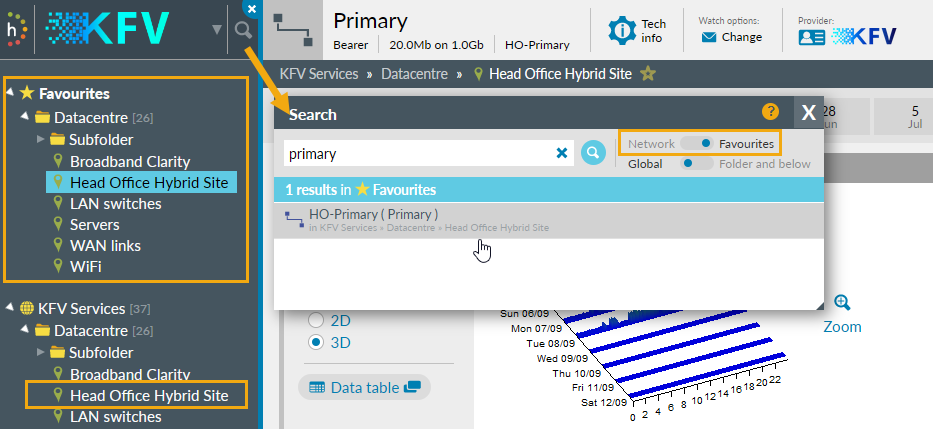
Task: Toggle the Global / Folder and below switch
Action: 696,164
